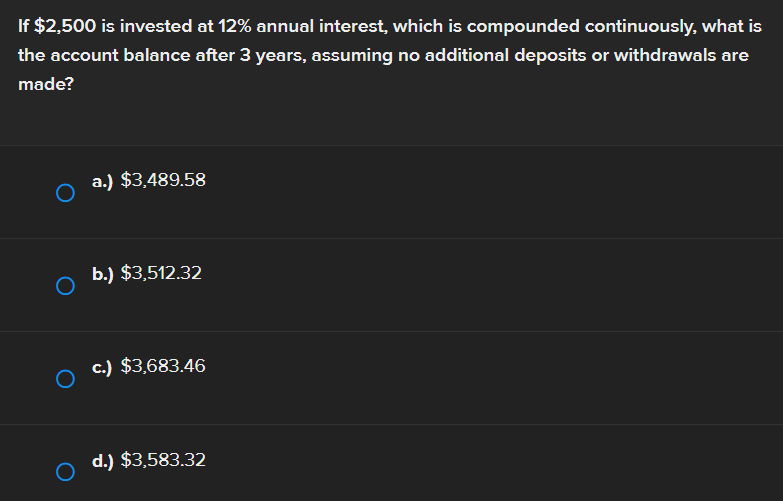Select the radio button for option a
Viewport: 783px width, 501px height.
coord(65,193)
